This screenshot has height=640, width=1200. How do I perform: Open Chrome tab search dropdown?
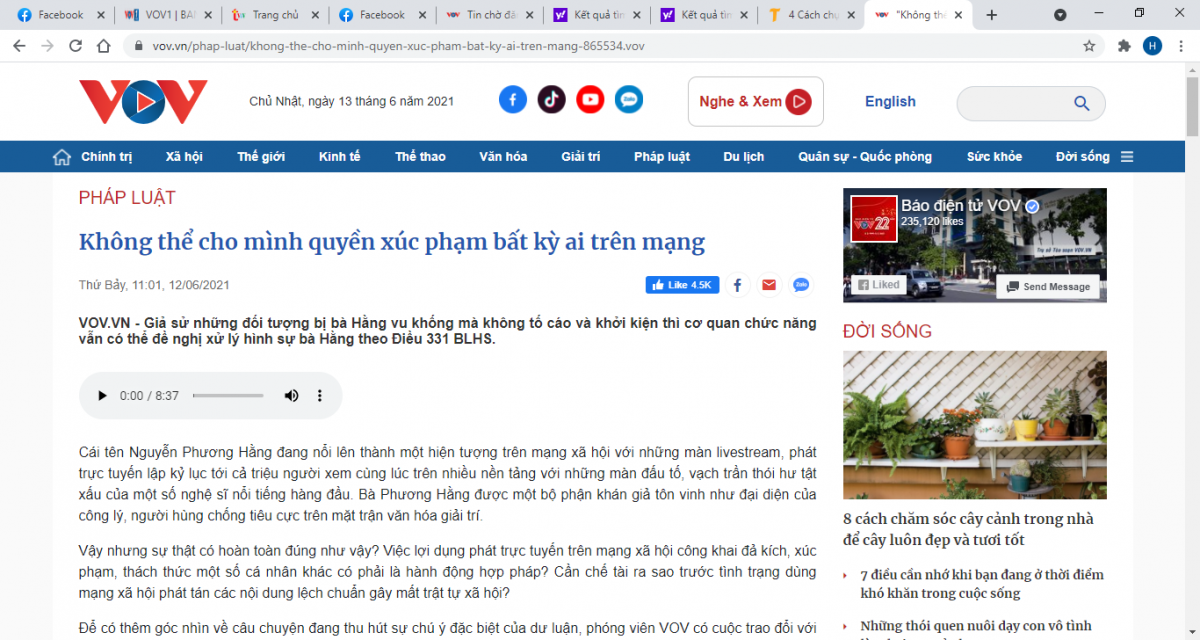tap(1060, 15)
